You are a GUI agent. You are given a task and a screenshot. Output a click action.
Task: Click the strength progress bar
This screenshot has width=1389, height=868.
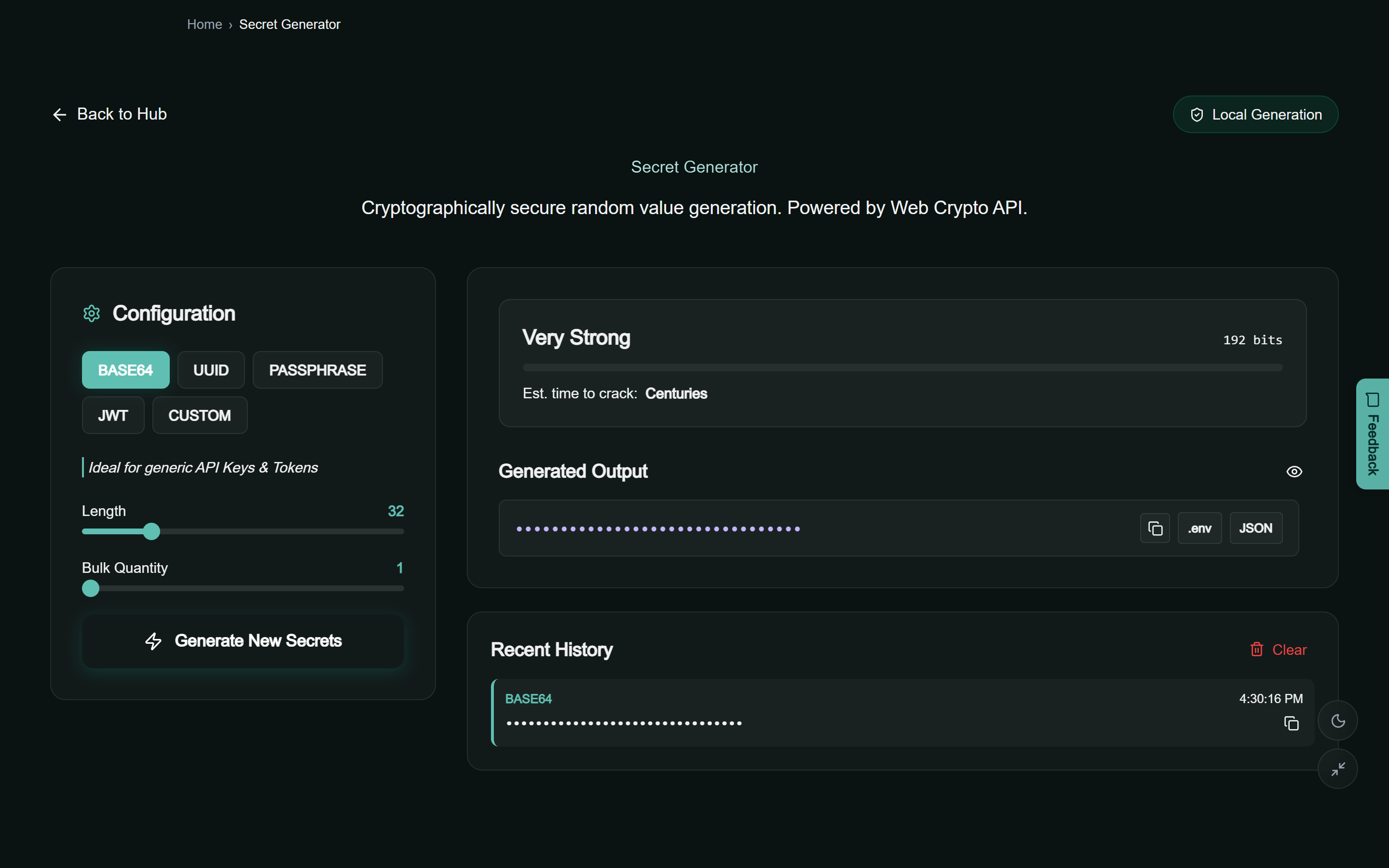coord(902,367)
